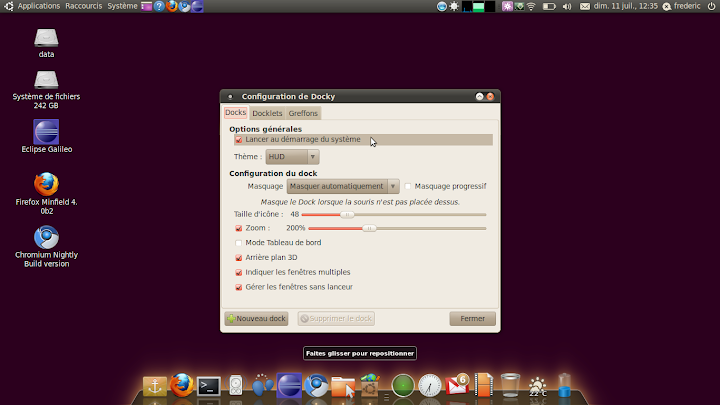Open the Gmail docklet showing 6 unread
The height and width of the screenshot is (405, 720).
457,384
